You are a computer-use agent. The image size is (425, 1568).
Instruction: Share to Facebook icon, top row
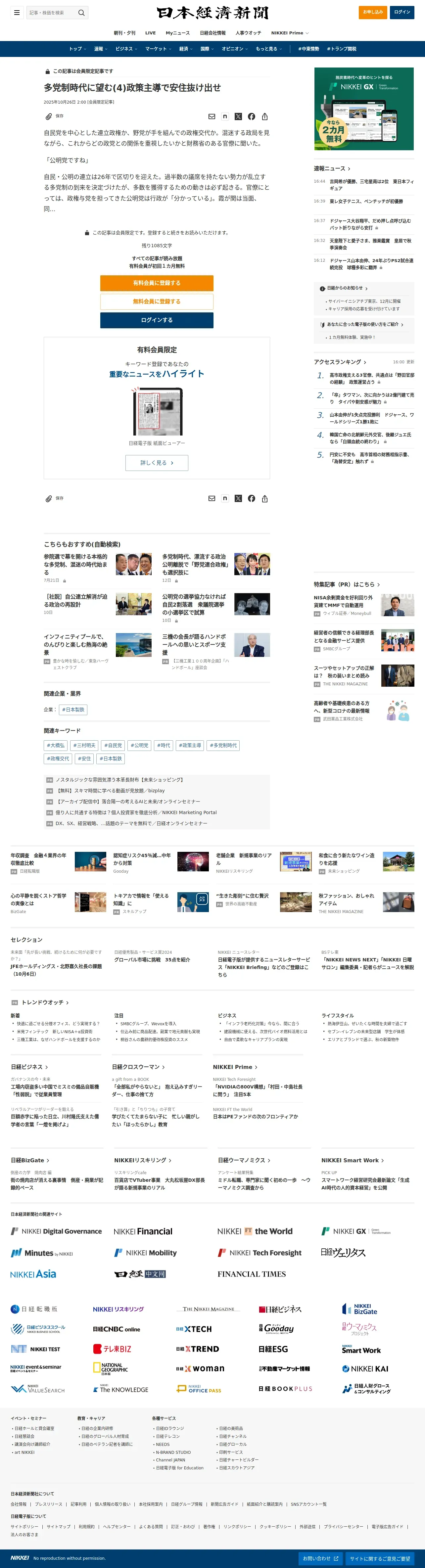[x=252, y=116]
